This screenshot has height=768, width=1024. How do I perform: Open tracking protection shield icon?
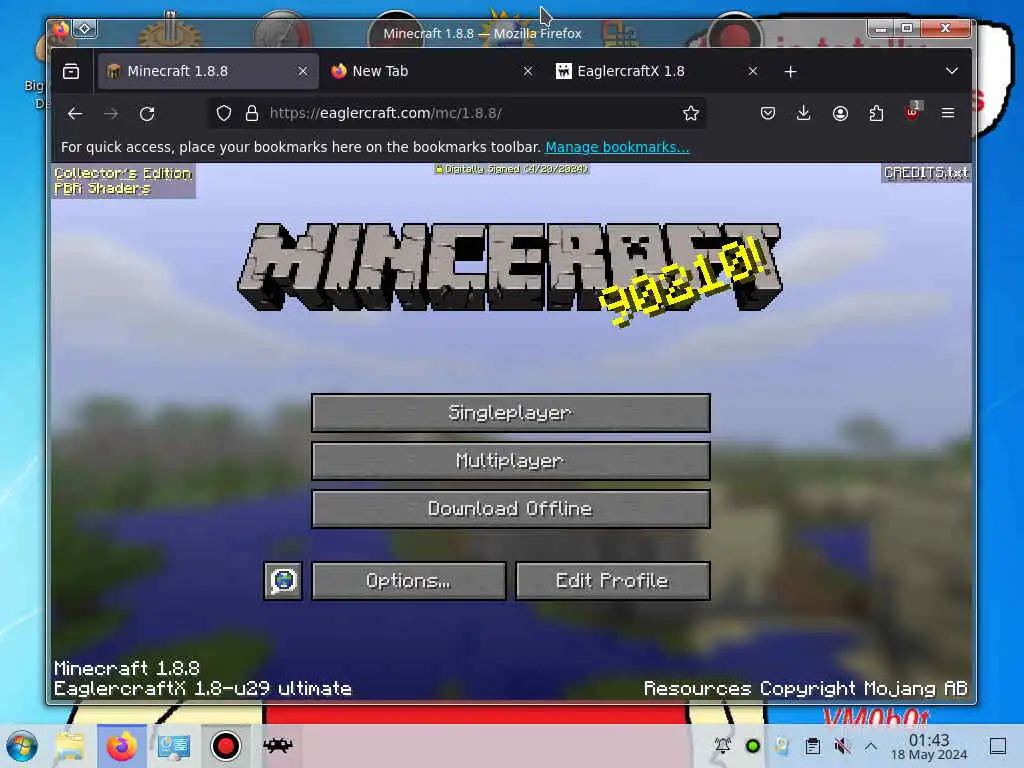click(224, 114)
